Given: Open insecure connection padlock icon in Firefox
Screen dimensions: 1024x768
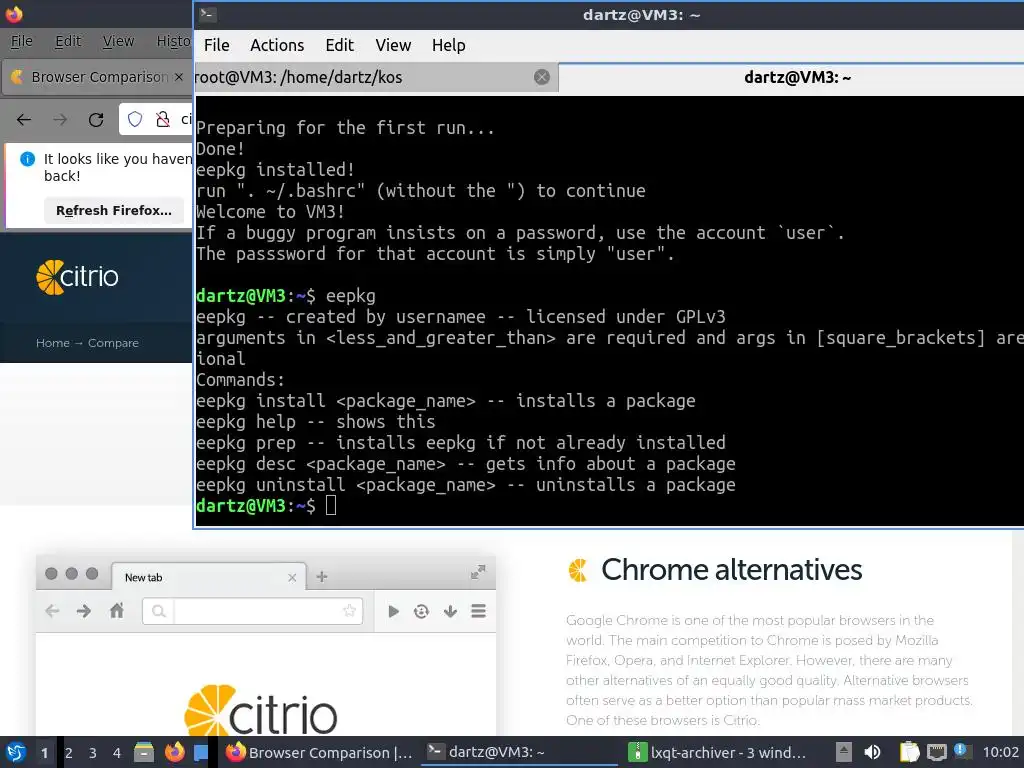Looking at the screenshot, I should (x=163, y=119).
